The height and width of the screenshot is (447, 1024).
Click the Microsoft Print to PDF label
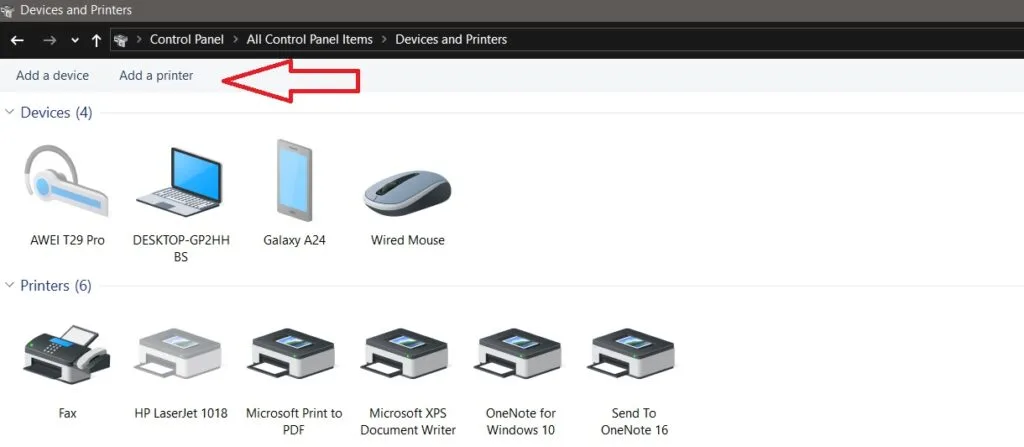(294, 422)
